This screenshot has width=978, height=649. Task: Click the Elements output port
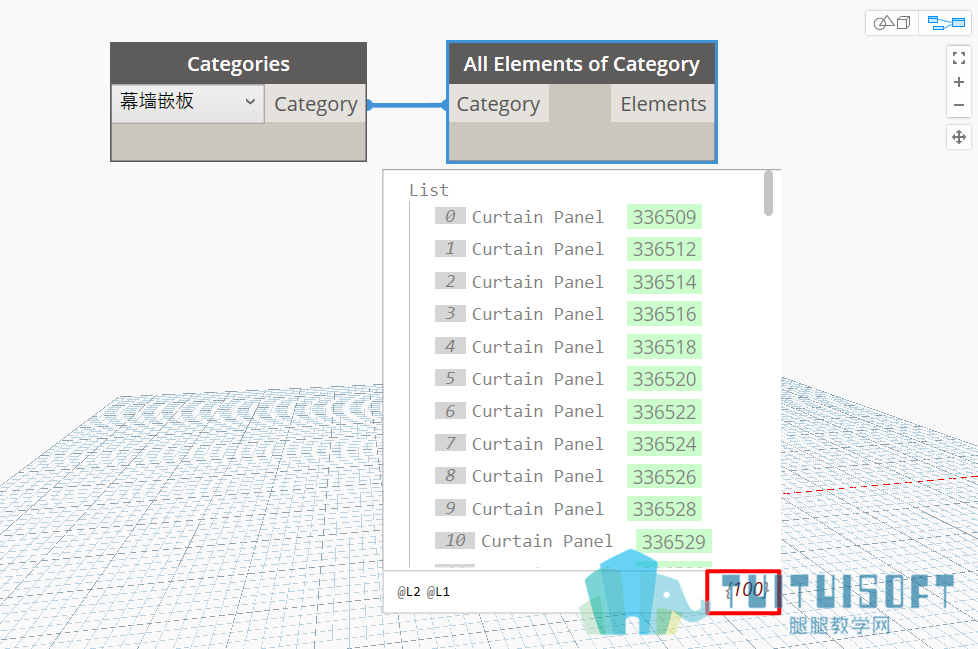663,104
